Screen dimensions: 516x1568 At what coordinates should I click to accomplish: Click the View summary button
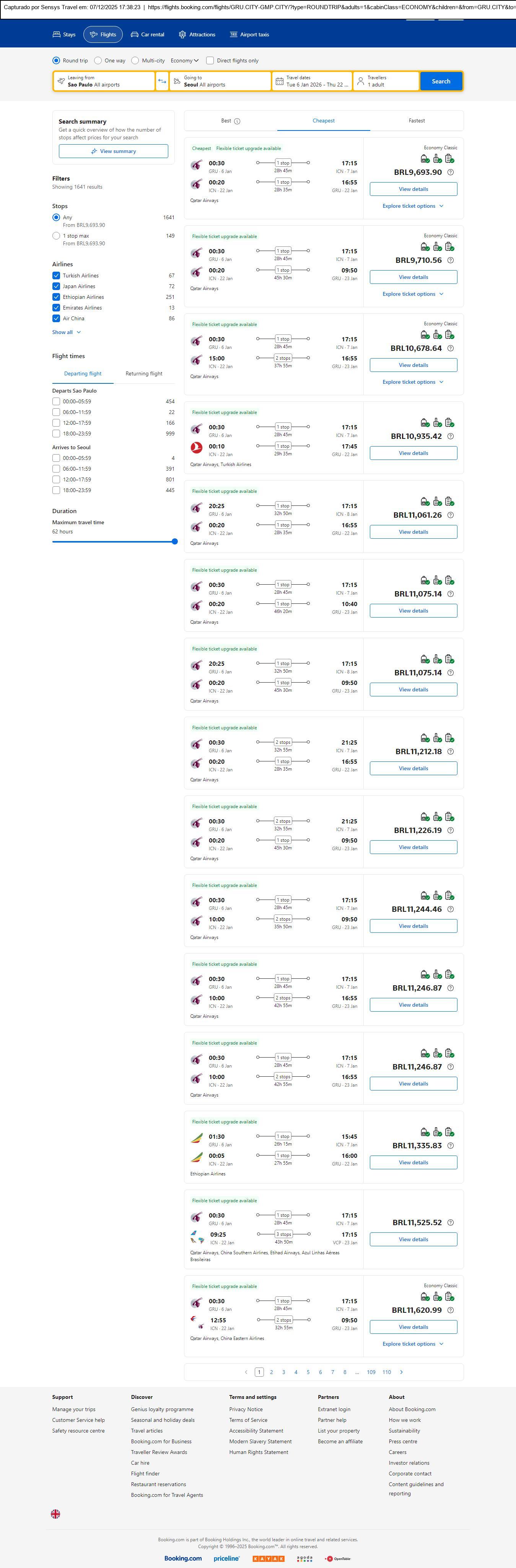pyautogui.click(x=113, y=152)
